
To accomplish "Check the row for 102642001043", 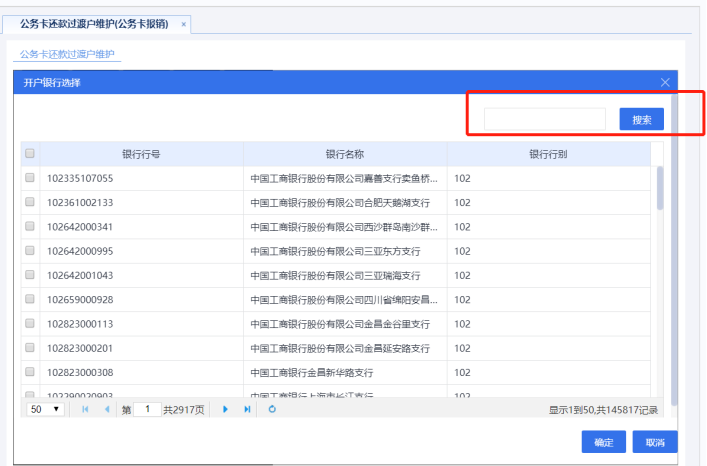I will point(30,275).
